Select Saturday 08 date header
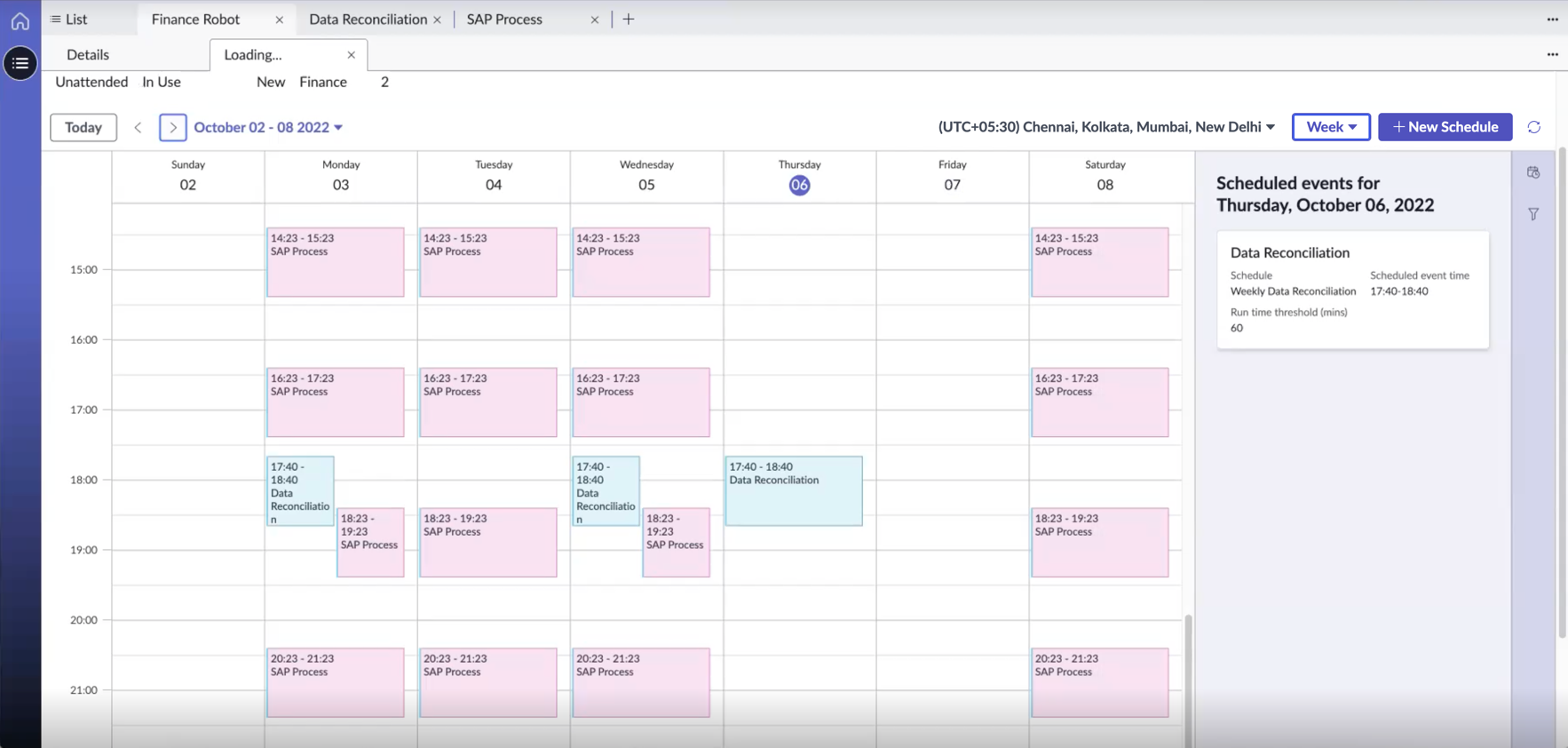 click(x=1105, y=177)
